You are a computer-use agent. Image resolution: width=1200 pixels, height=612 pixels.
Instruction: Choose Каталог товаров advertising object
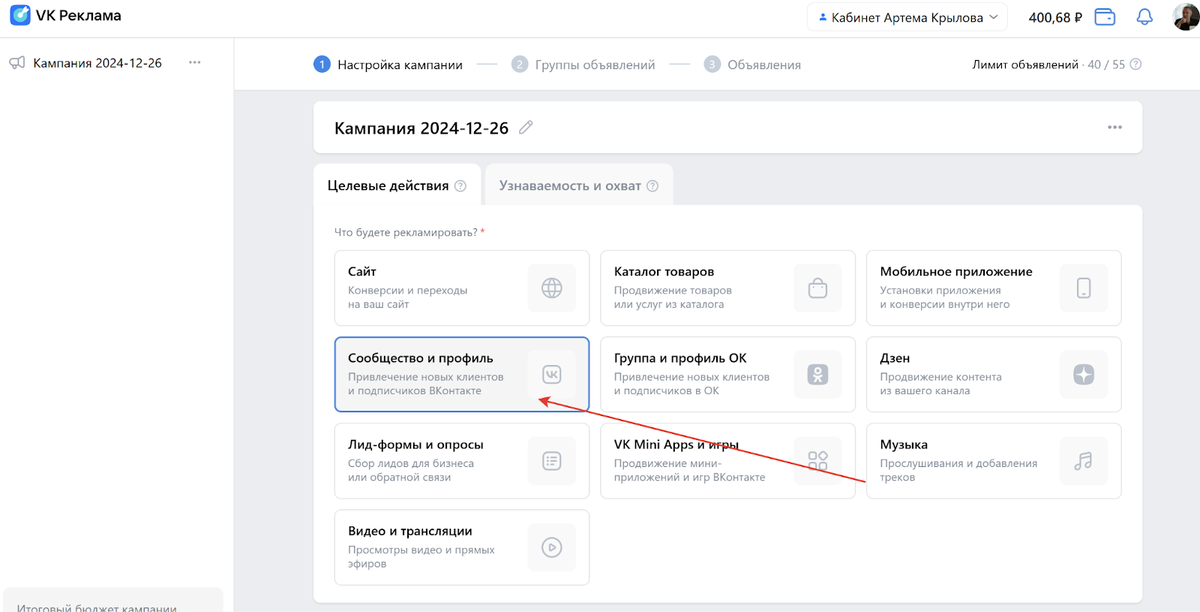pyautogui.click(x=728, y=288)
